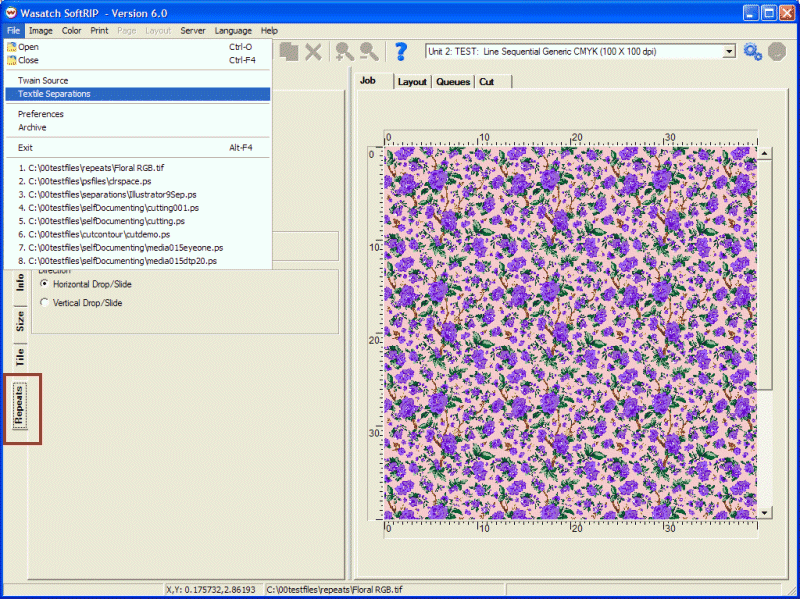Screen dimensions: 800x599
Task: Switch to the Cut tab
Action: tap(493, 82)
